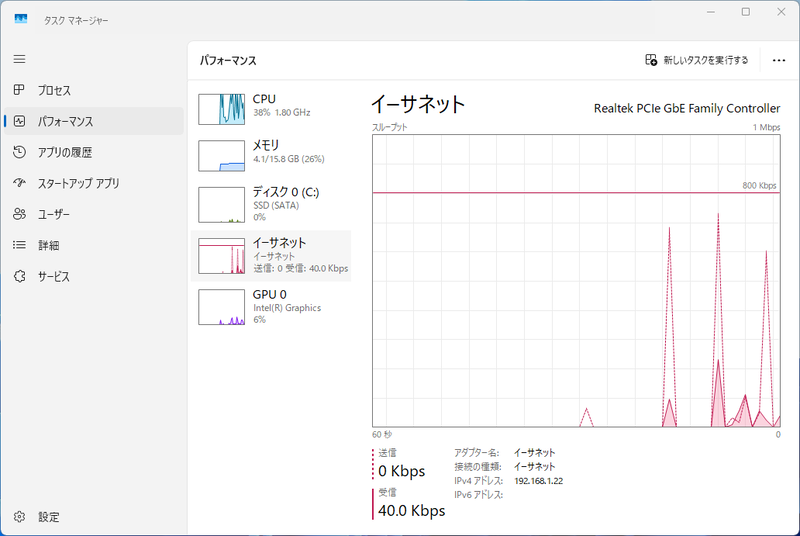Click the Intel(R) Graphics text

click(x=287, y=308)
